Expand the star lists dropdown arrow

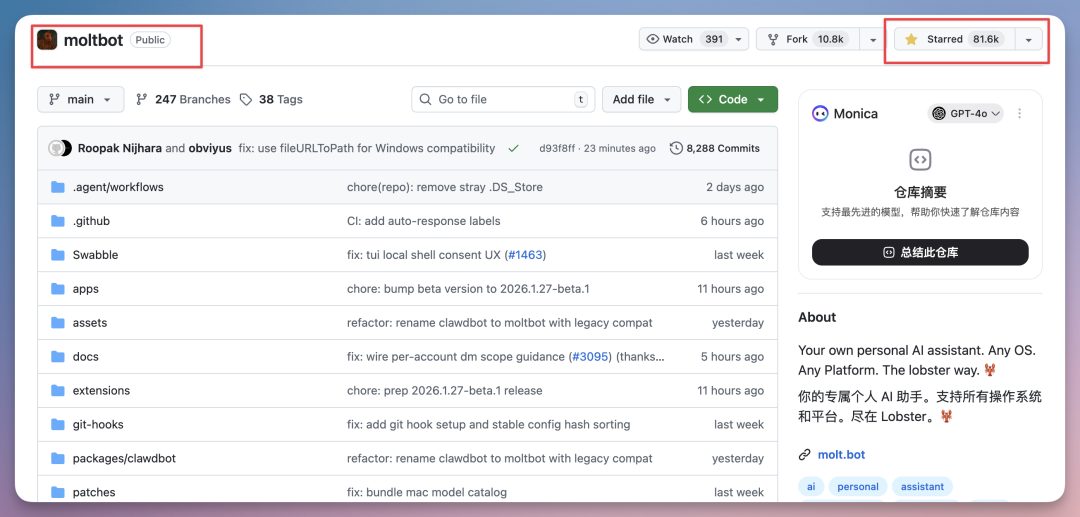(1029, 40)
